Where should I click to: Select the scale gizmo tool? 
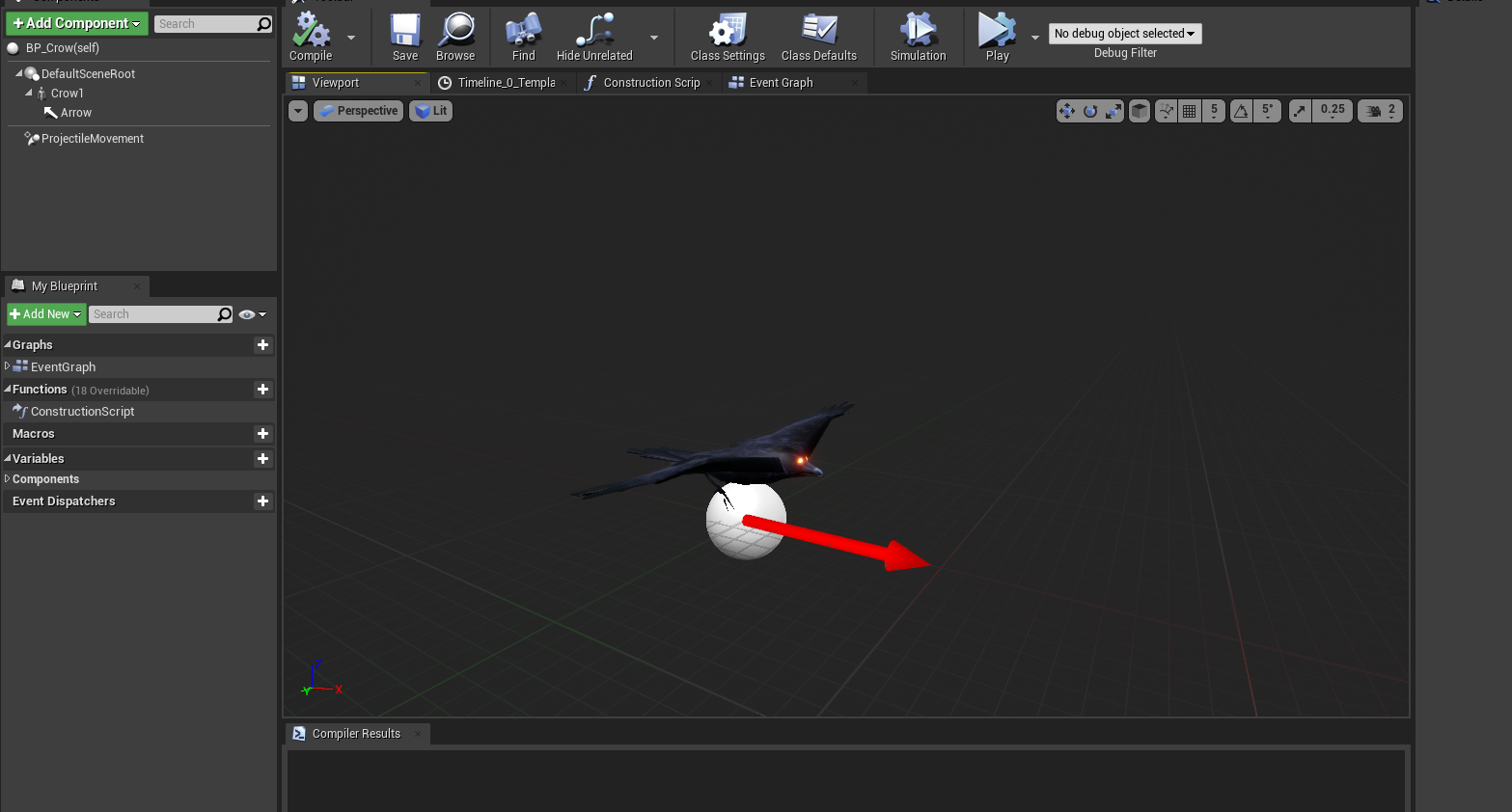click(1113, 111)
